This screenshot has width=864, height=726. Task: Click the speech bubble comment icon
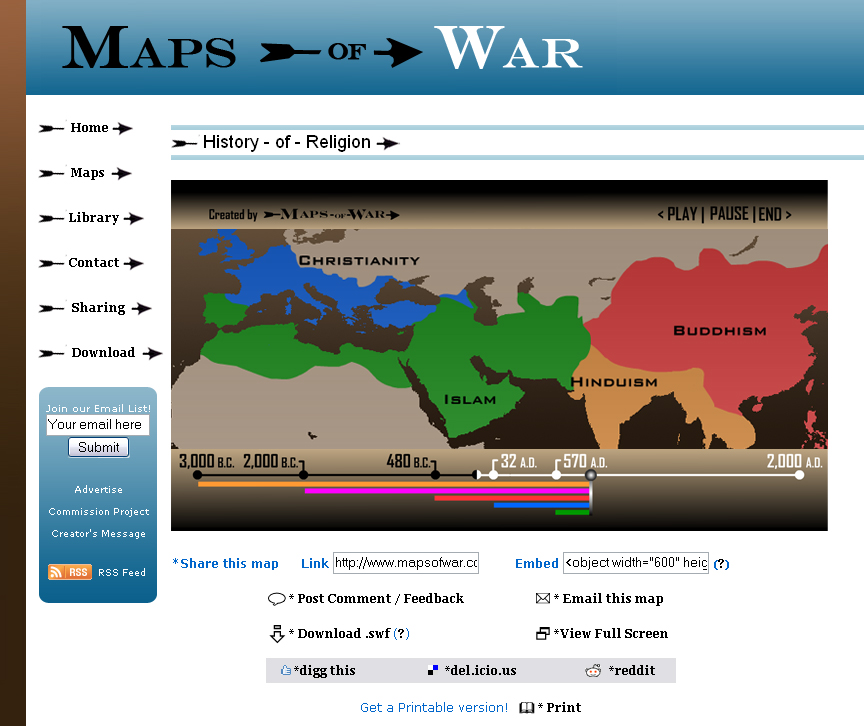277,599
